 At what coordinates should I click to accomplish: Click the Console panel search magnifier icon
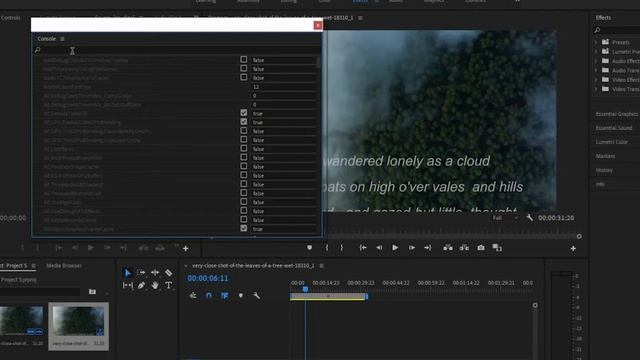click(x=38, y=50)
